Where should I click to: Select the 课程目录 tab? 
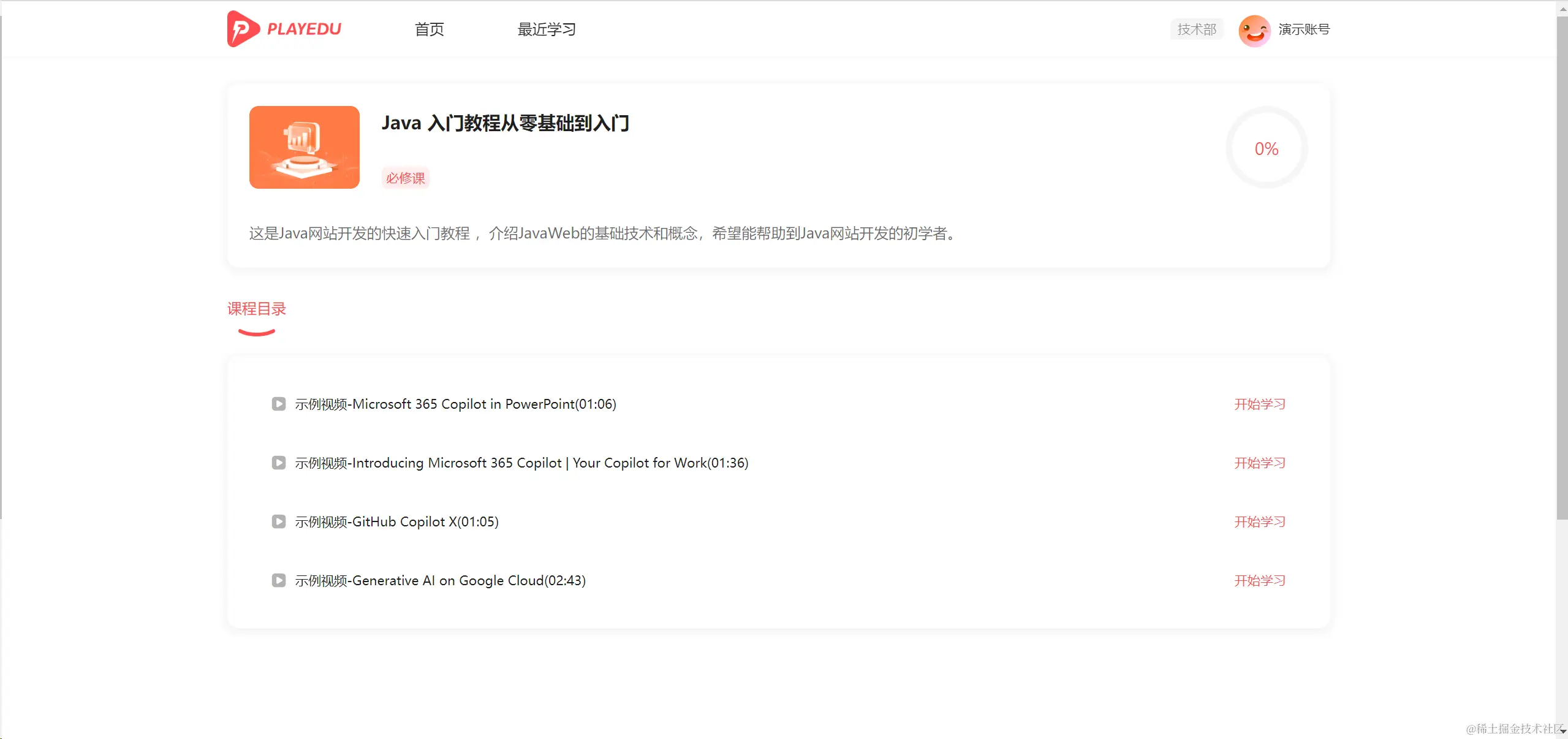click(257, 309)
